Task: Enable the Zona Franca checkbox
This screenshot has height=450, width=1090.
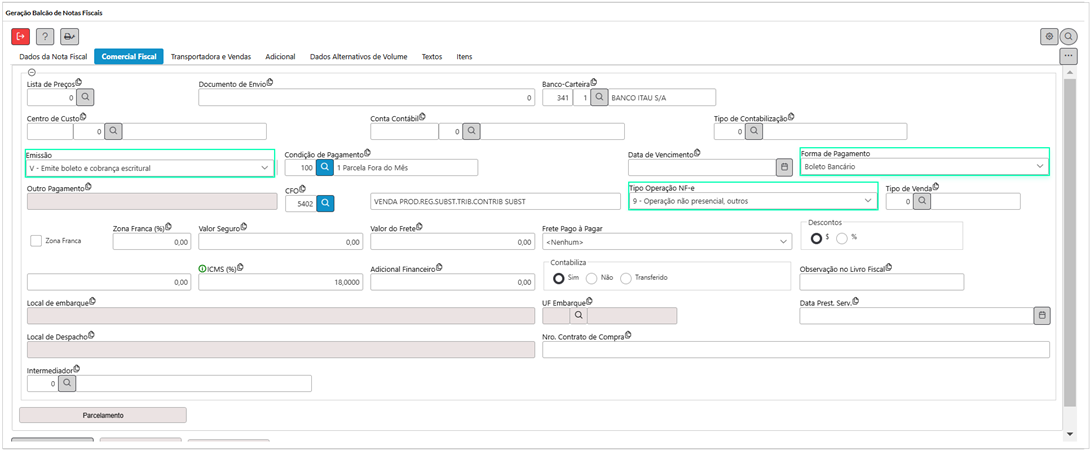Action: tap(36, 241)
